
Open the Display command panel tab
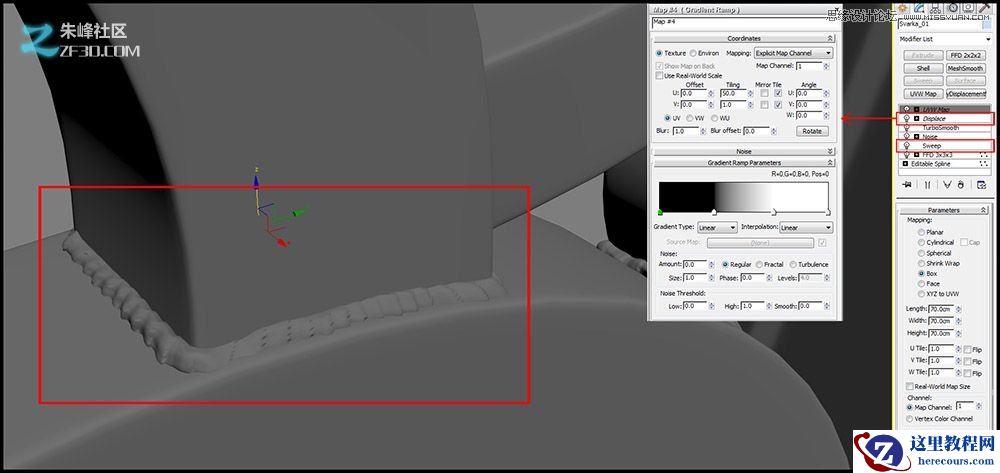coord(968,8)
